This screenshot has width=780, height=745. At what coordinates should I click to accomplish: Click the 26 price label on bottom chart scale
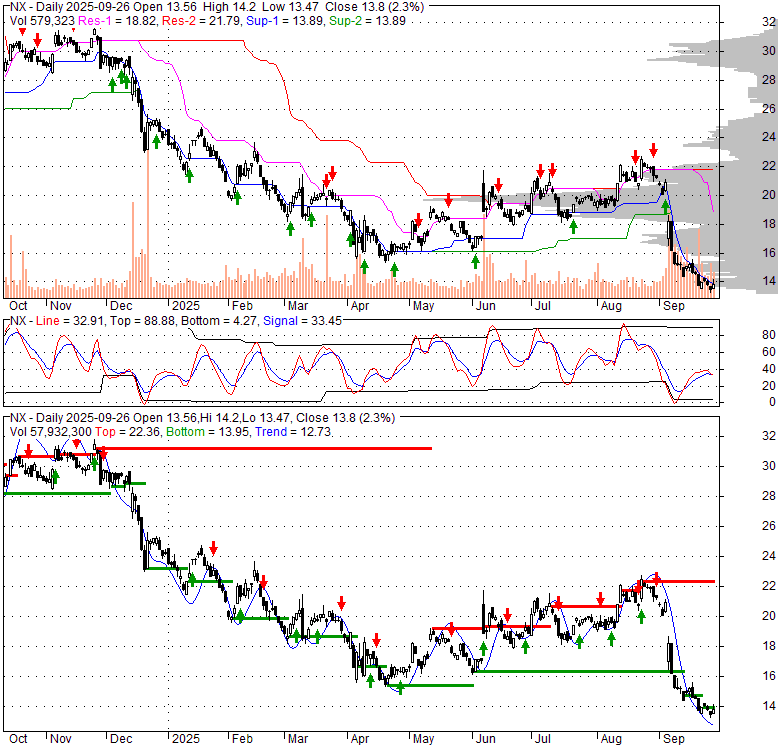tap(769, 526)
